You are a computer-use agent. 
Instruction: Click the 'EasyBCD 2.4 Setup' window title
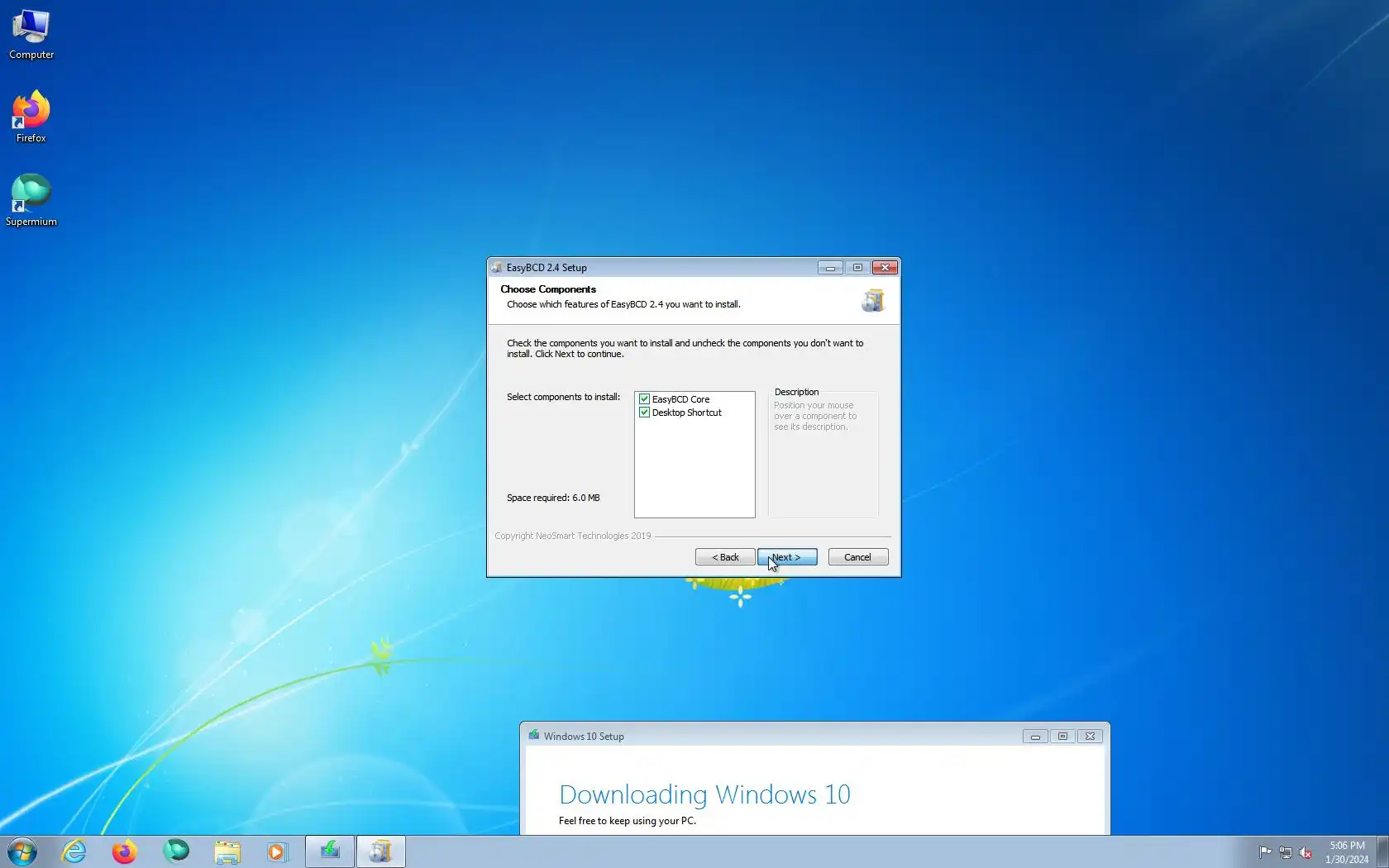(x=547, y=268)
